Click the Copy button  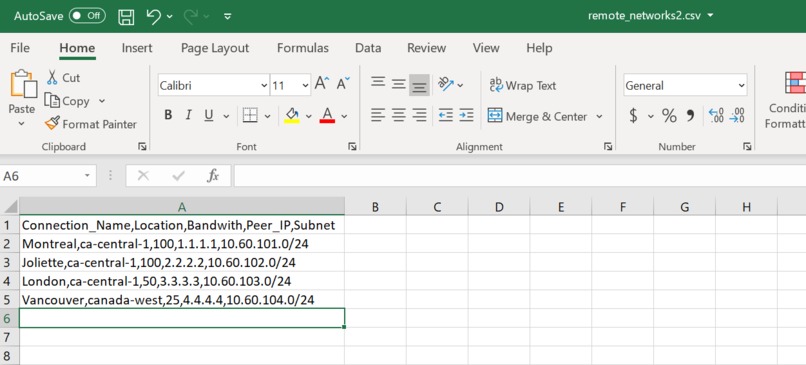coord(67,101)
